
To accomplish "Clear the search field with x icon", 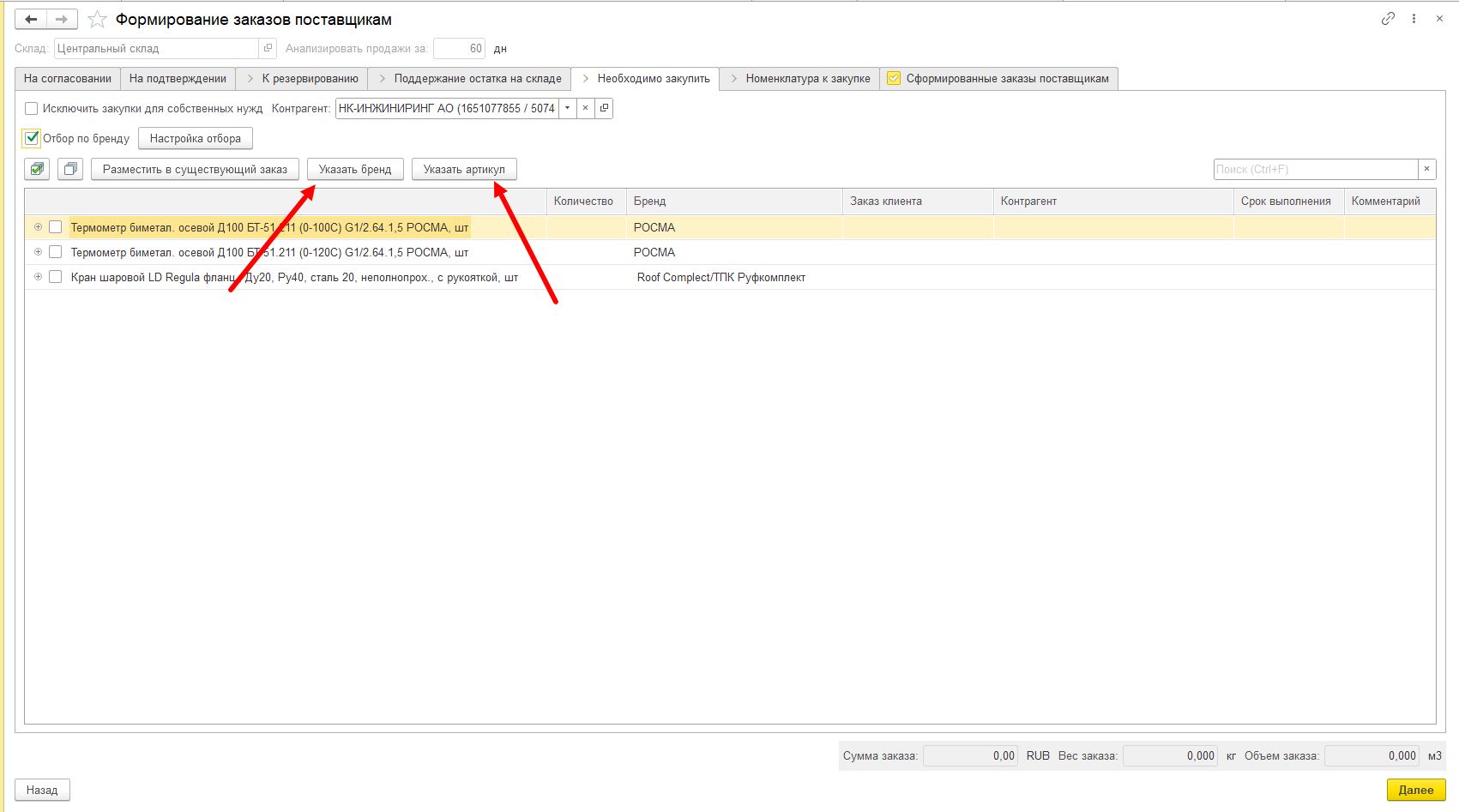I will point(1427,169).
